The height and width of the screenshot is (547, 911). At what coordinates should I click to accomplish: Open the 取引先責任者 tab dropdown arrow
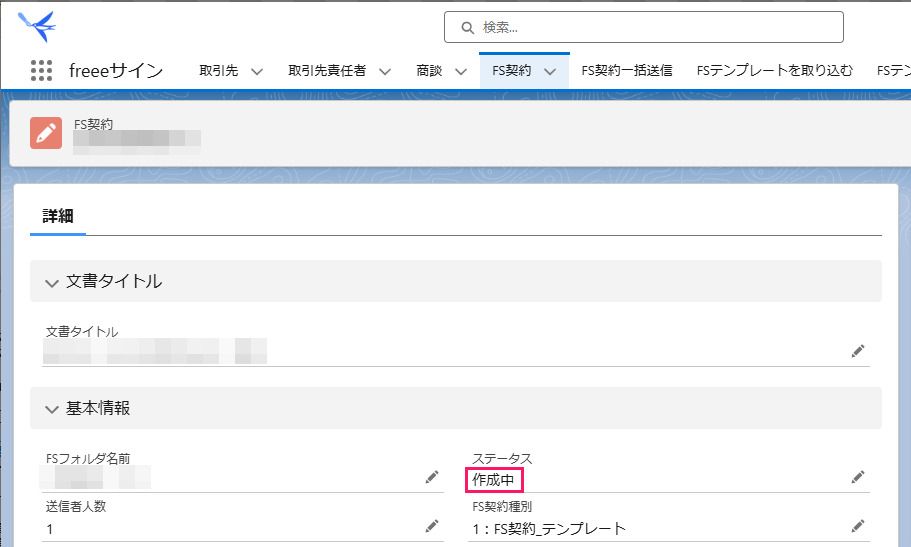point(385,71)
